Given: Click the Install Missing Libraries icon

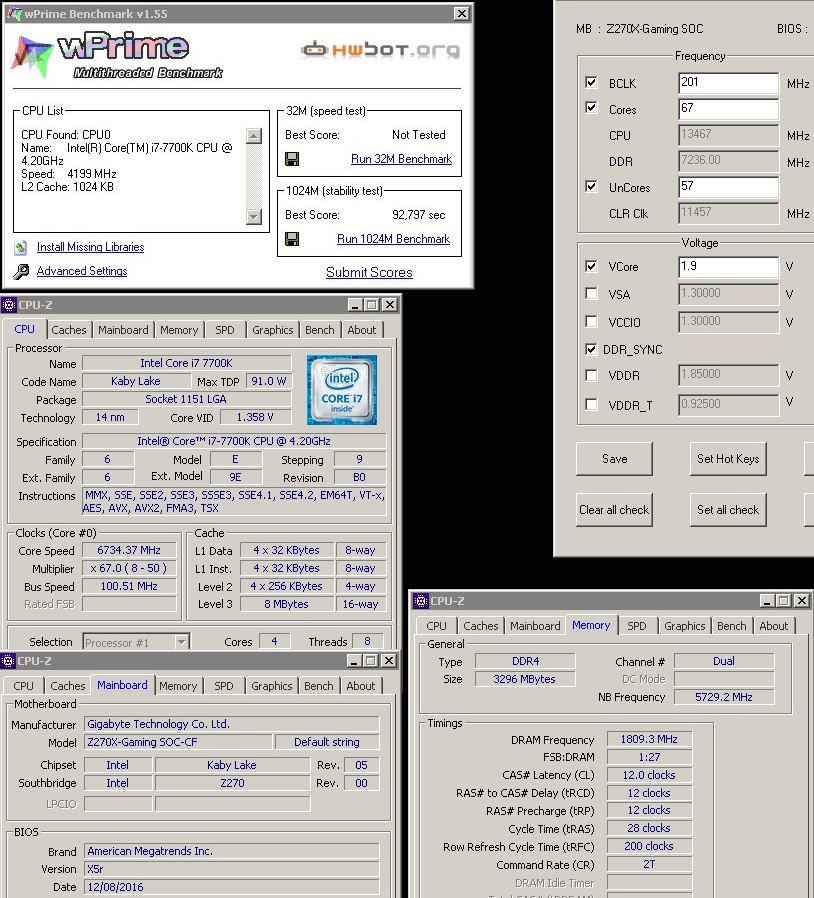Looking at the screenshot, I should pos(21,247).
